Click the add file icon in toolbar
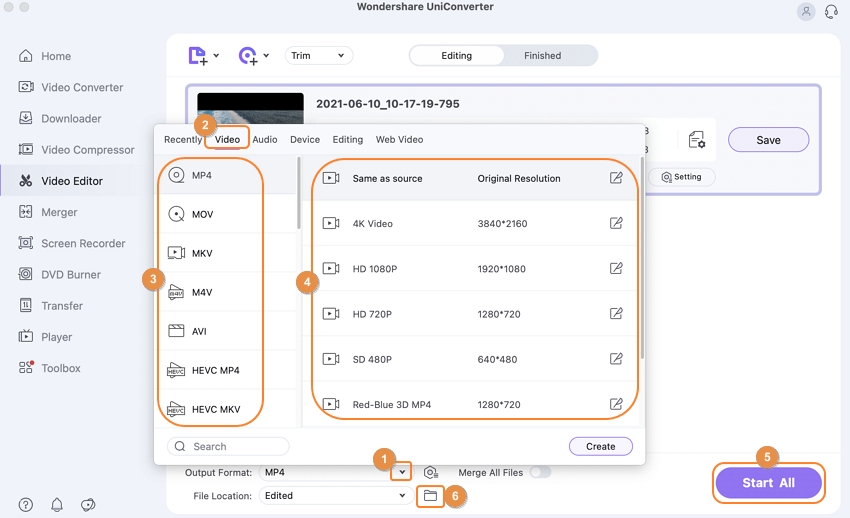 pyautogui.click(x=198, y=56)
